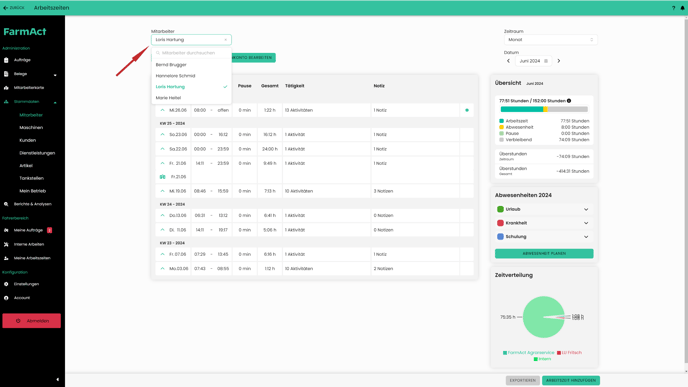The width and height of the screenshot is (688, 387).
Task: Open the notifications bell icon
Action: 682,8
